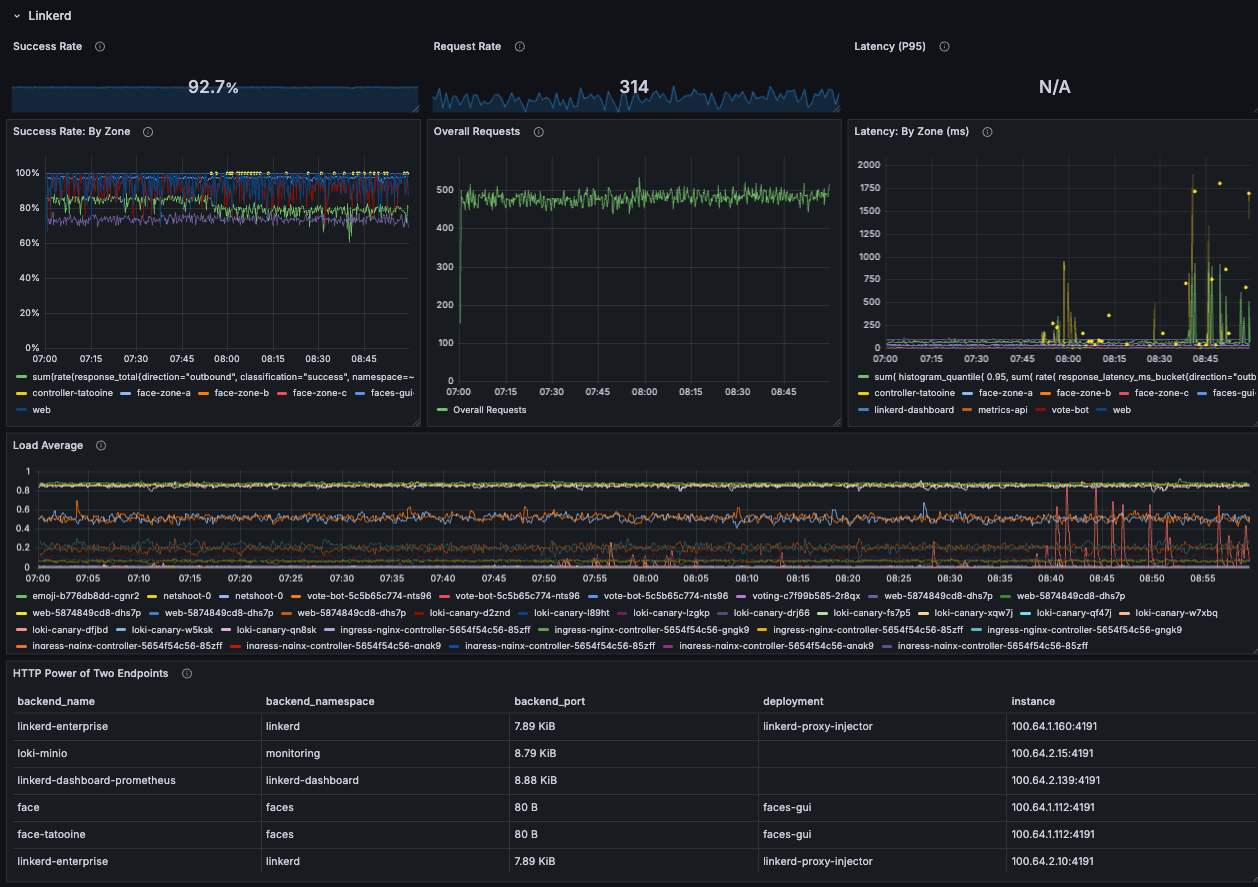Toggle loki-canary-xqw7j legend entry
The height and width of the screenshot is (887, 1258).
tap(974, 613)
